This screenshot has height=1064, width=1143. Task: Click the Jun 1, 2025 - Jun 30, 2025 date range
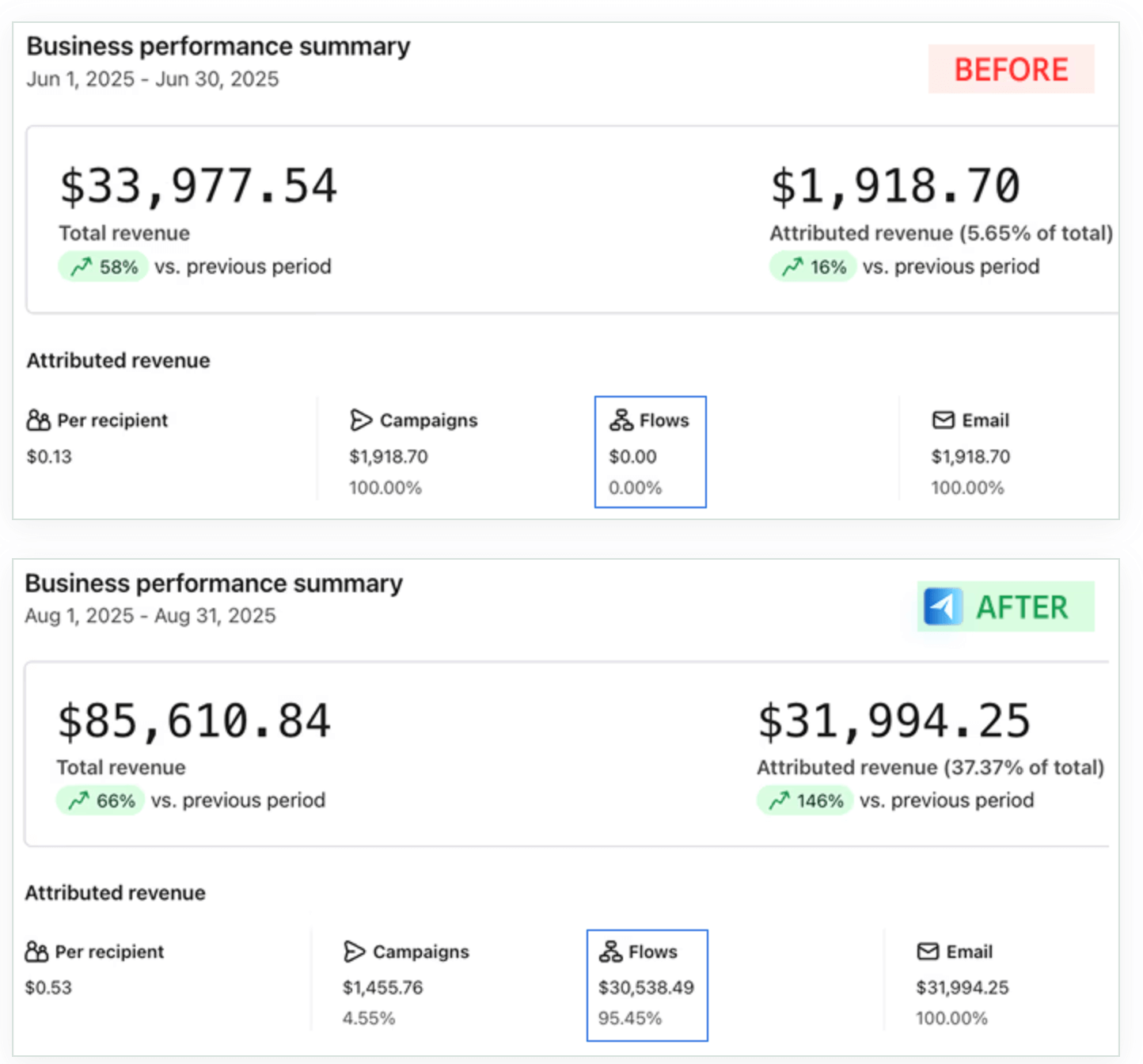tap(153, 79)
